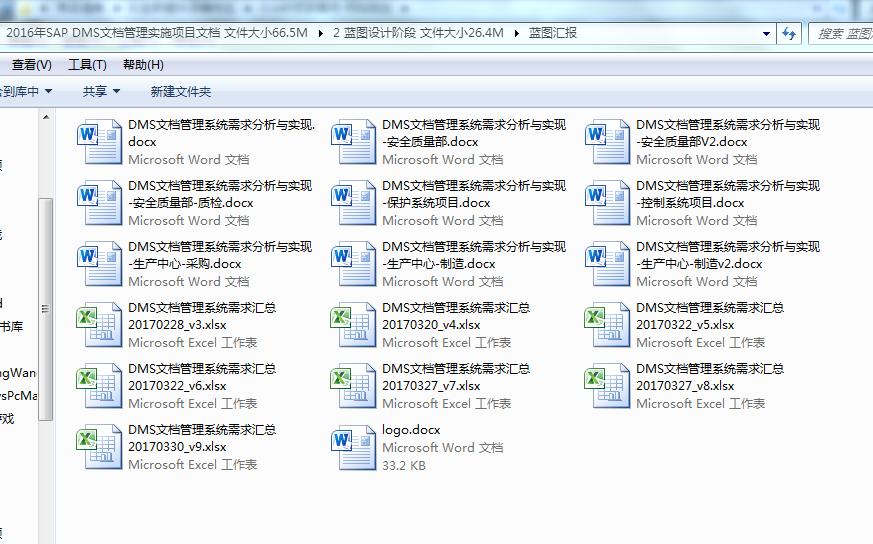Open the 帮助(H) menu
This screenshot has width=873, height=544.
click(x=143, y=65)
